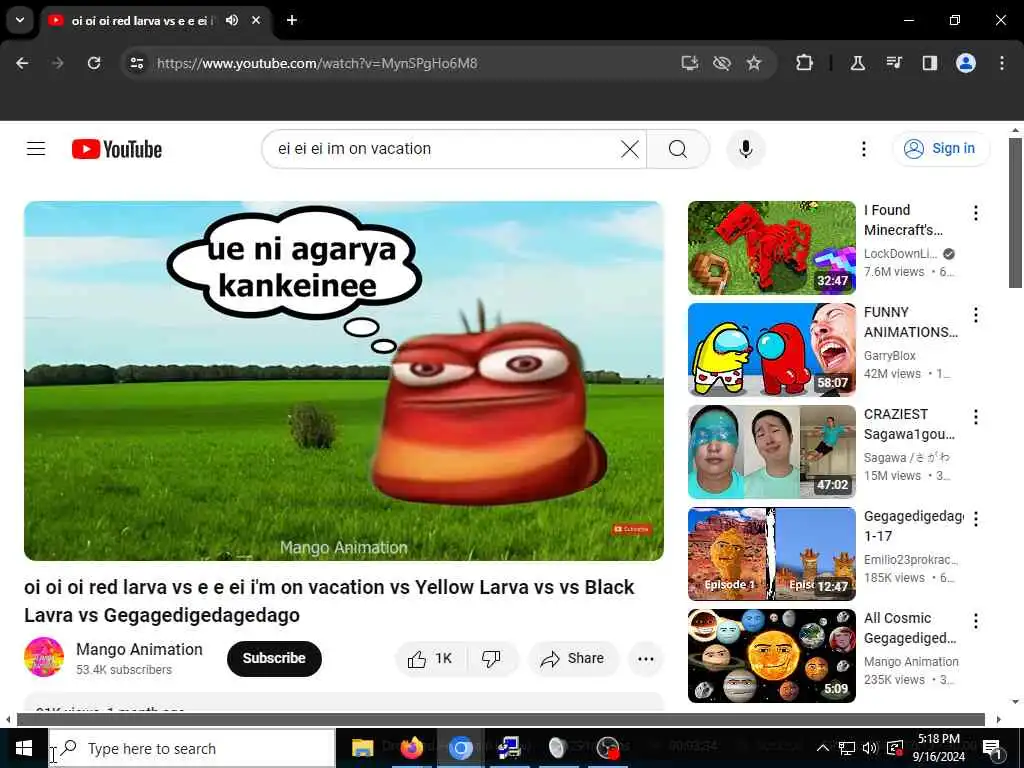This screenshot has width=1024, height=768.
Task: Click the LockDownLi... channel name
Action: (x=901, y=254)
